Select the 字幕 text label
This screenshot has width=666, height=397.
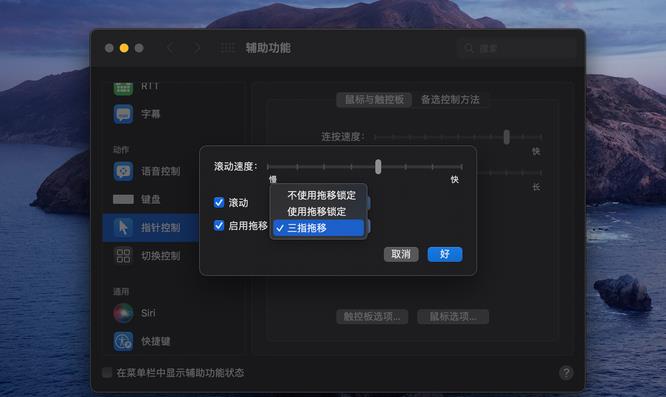(x=151, y=114)
